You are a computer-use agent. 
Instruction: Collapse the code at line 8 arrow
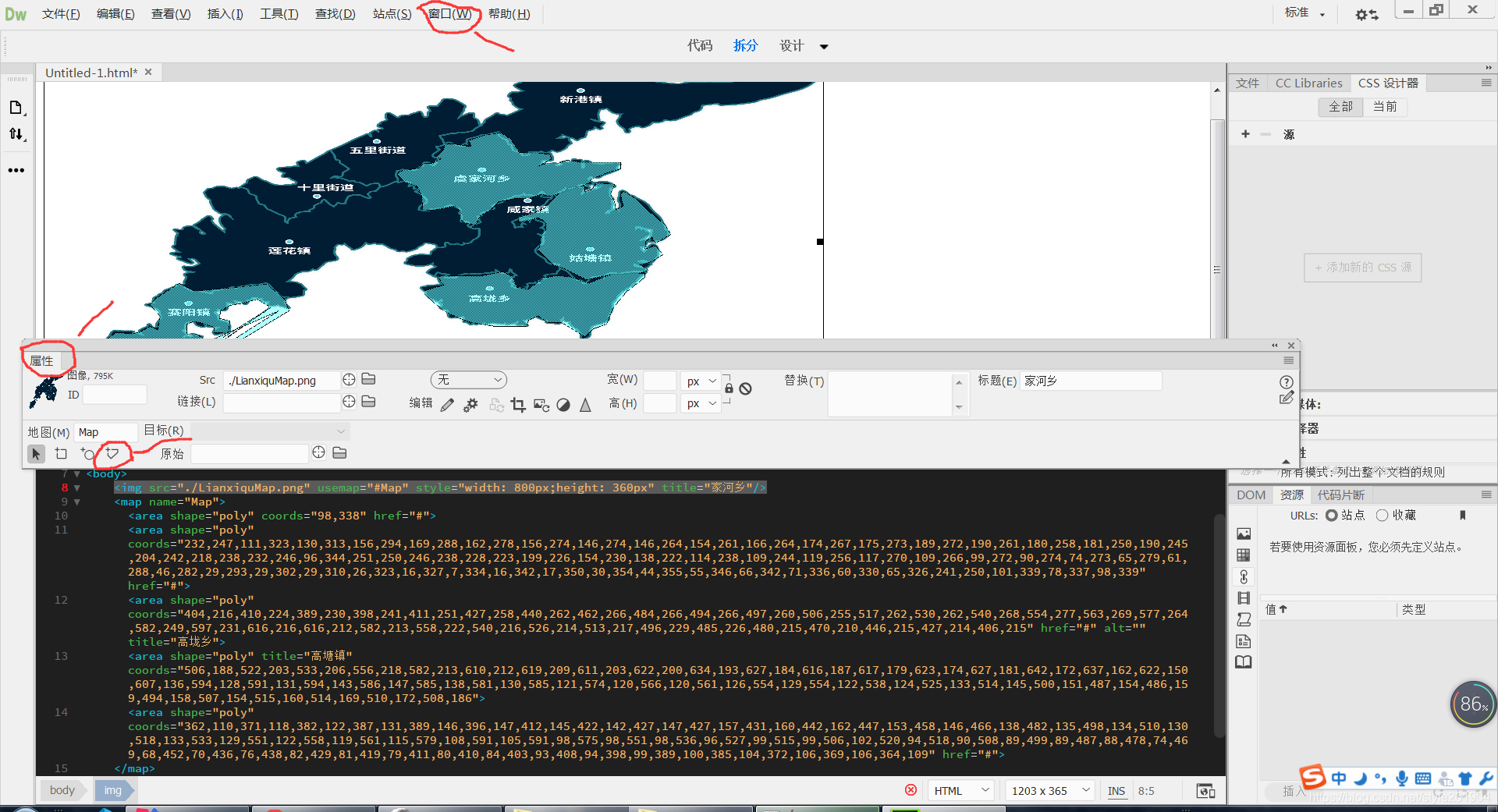(x=77, y=488)
